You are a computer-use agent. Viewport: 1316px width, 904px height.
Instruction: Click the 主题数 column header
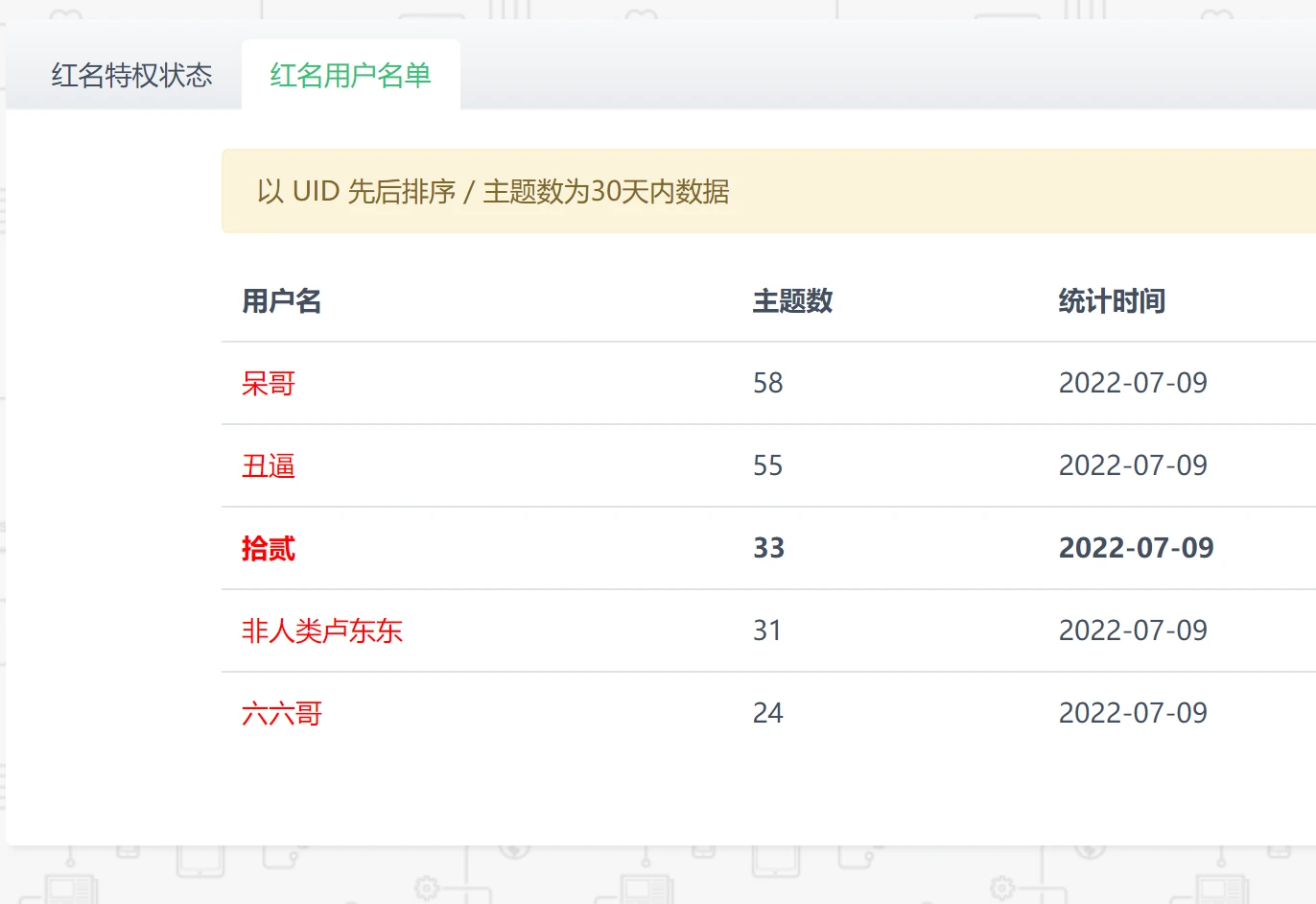(792, 301)
